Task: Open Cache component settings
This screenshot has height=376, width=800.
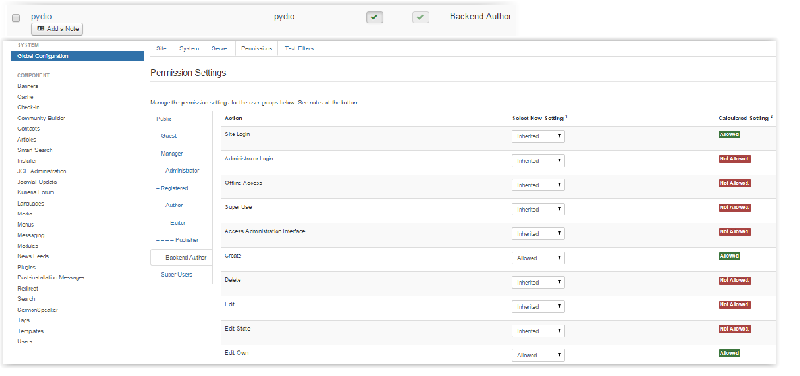Action: [x=25, y=97]
